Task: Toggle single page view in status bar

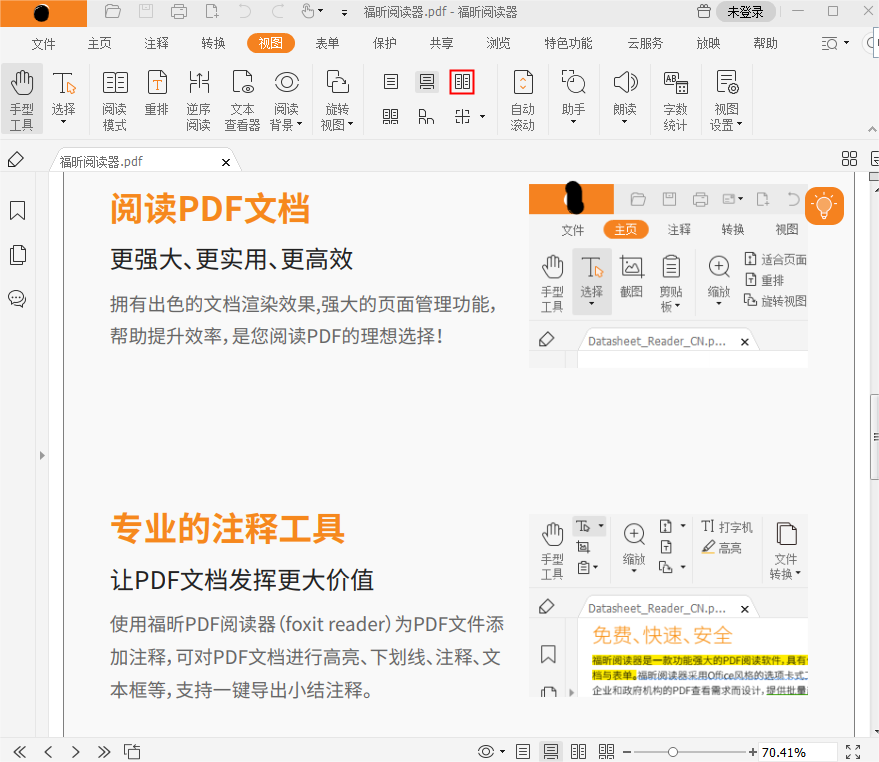Action: 522,751
